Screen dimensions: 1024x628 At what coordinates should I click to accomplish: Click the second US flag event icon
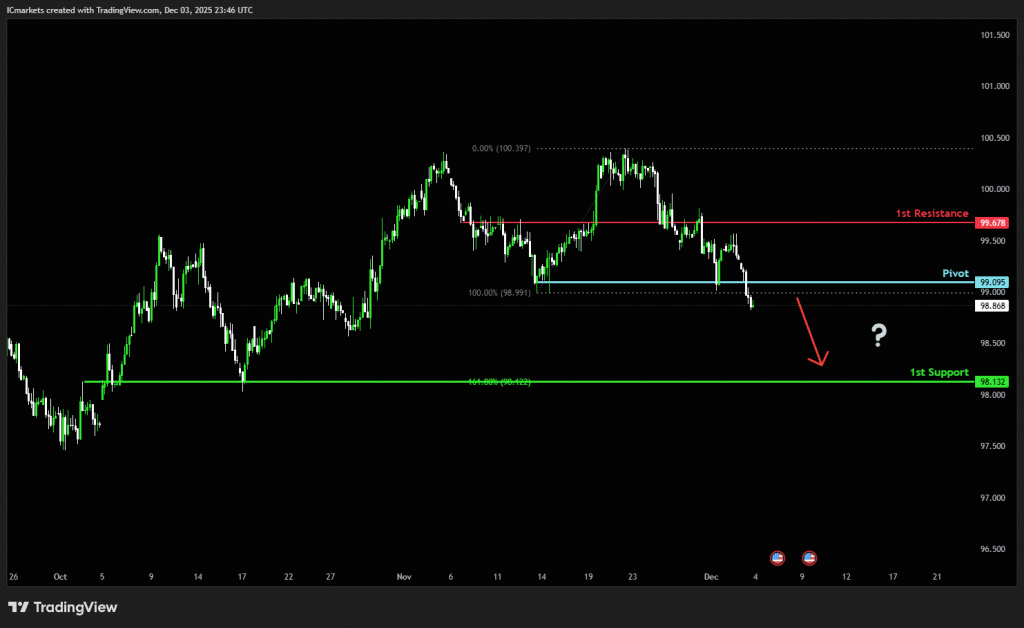[x=809, y=557]
